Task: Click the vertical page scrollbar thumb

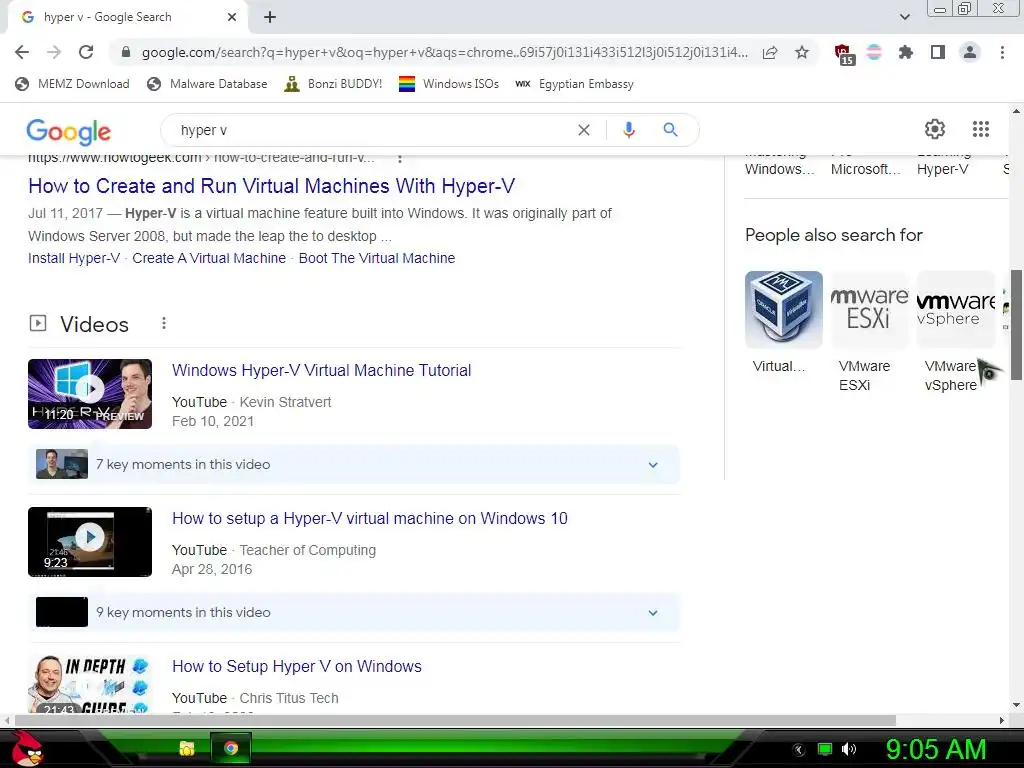Action: point(1017,325)
